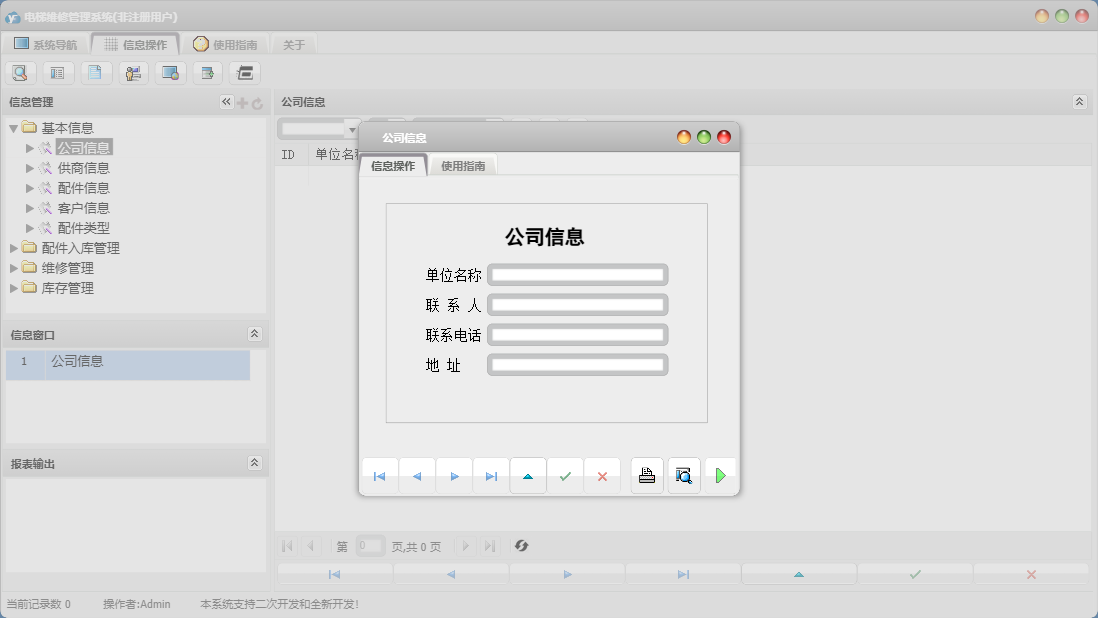
Task: Click the 关于 menu item
Action: pos(294,43)
